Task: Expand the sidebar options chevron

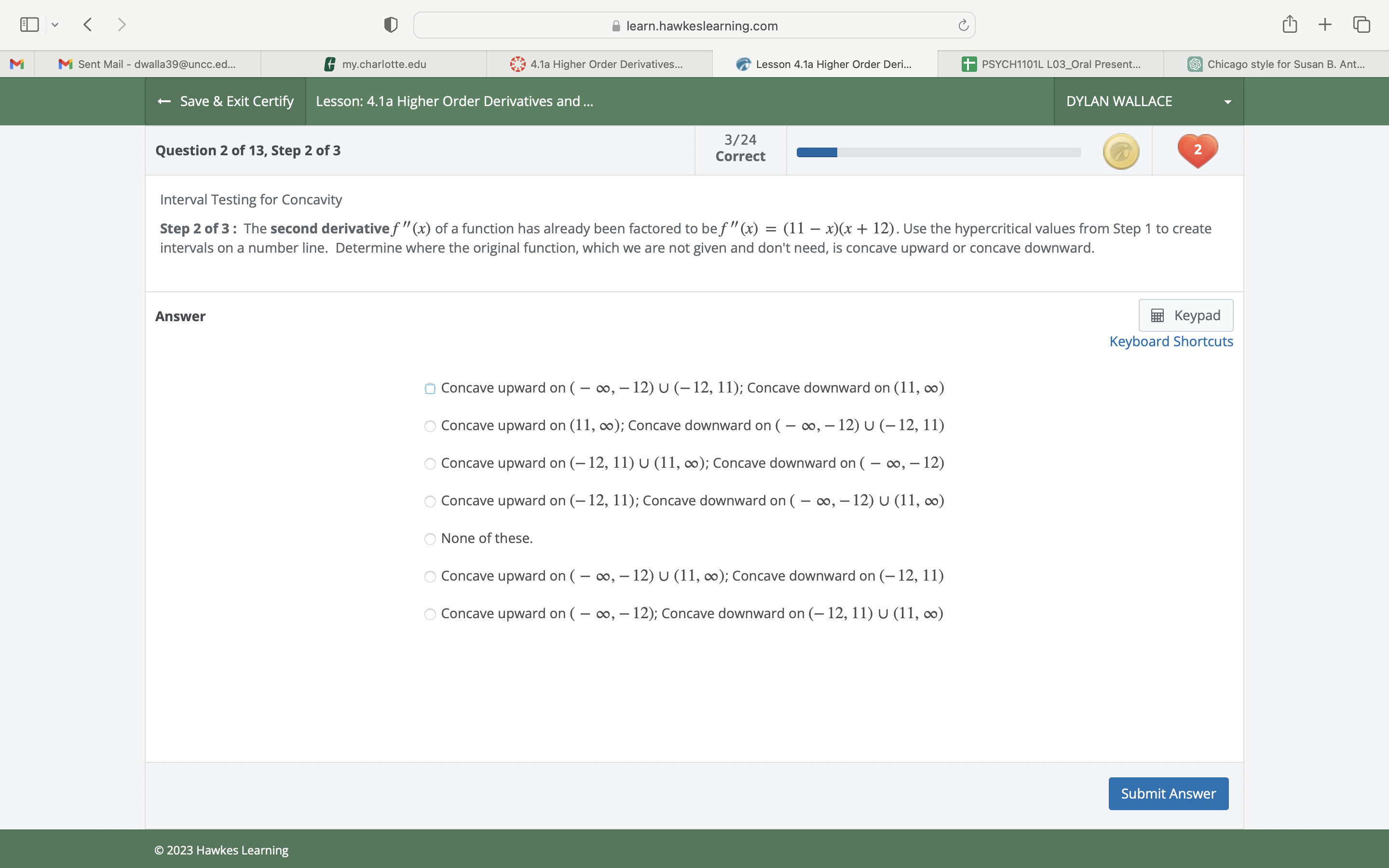Action: [55, 24]
